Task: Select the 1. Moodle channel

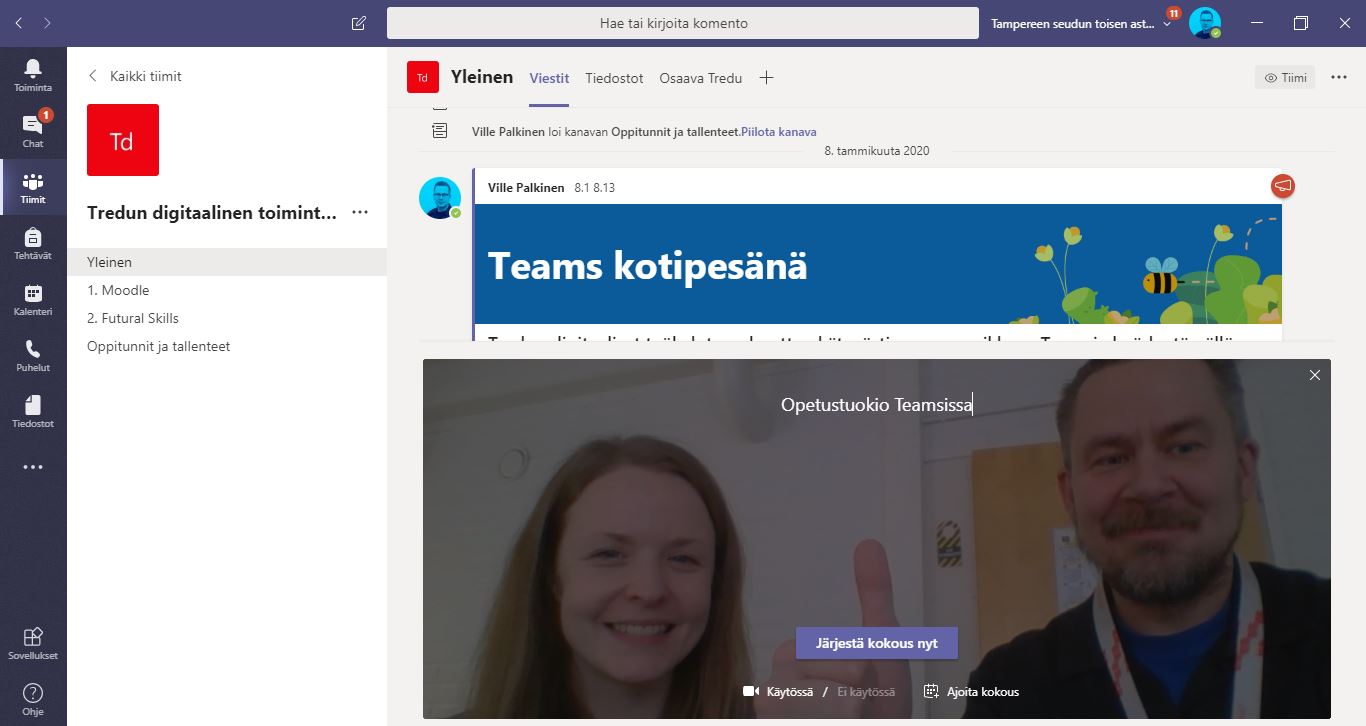Action: [227, 290]
